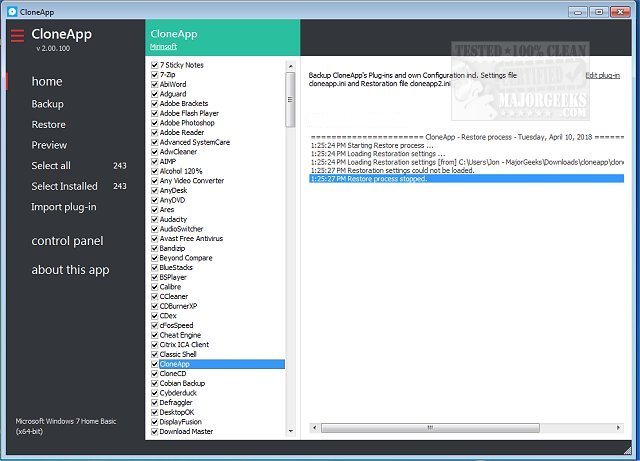
Task: Open about this app section
Action: 70,270
